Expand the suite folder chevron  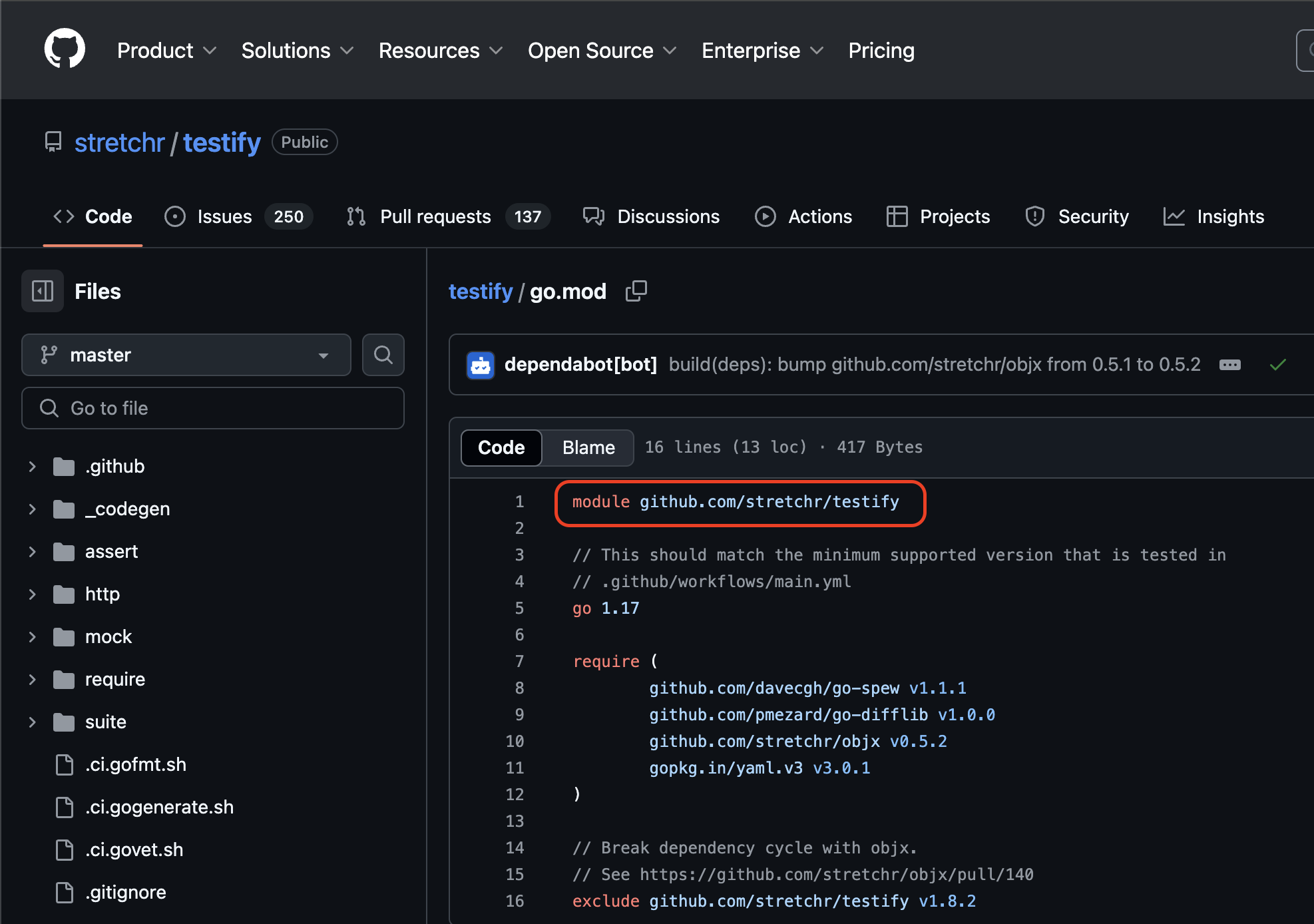point(32,722)
